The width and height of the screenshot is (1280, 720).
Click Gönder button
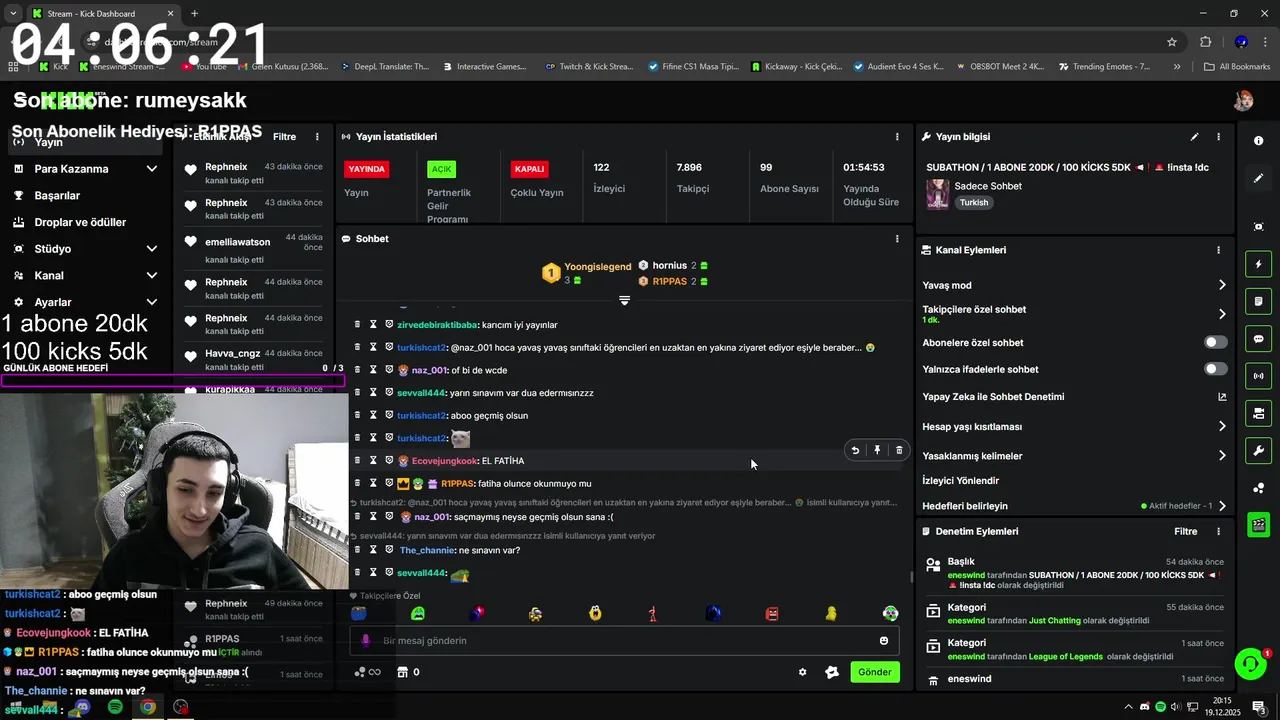pyautogui.click(x=875, y=672)
